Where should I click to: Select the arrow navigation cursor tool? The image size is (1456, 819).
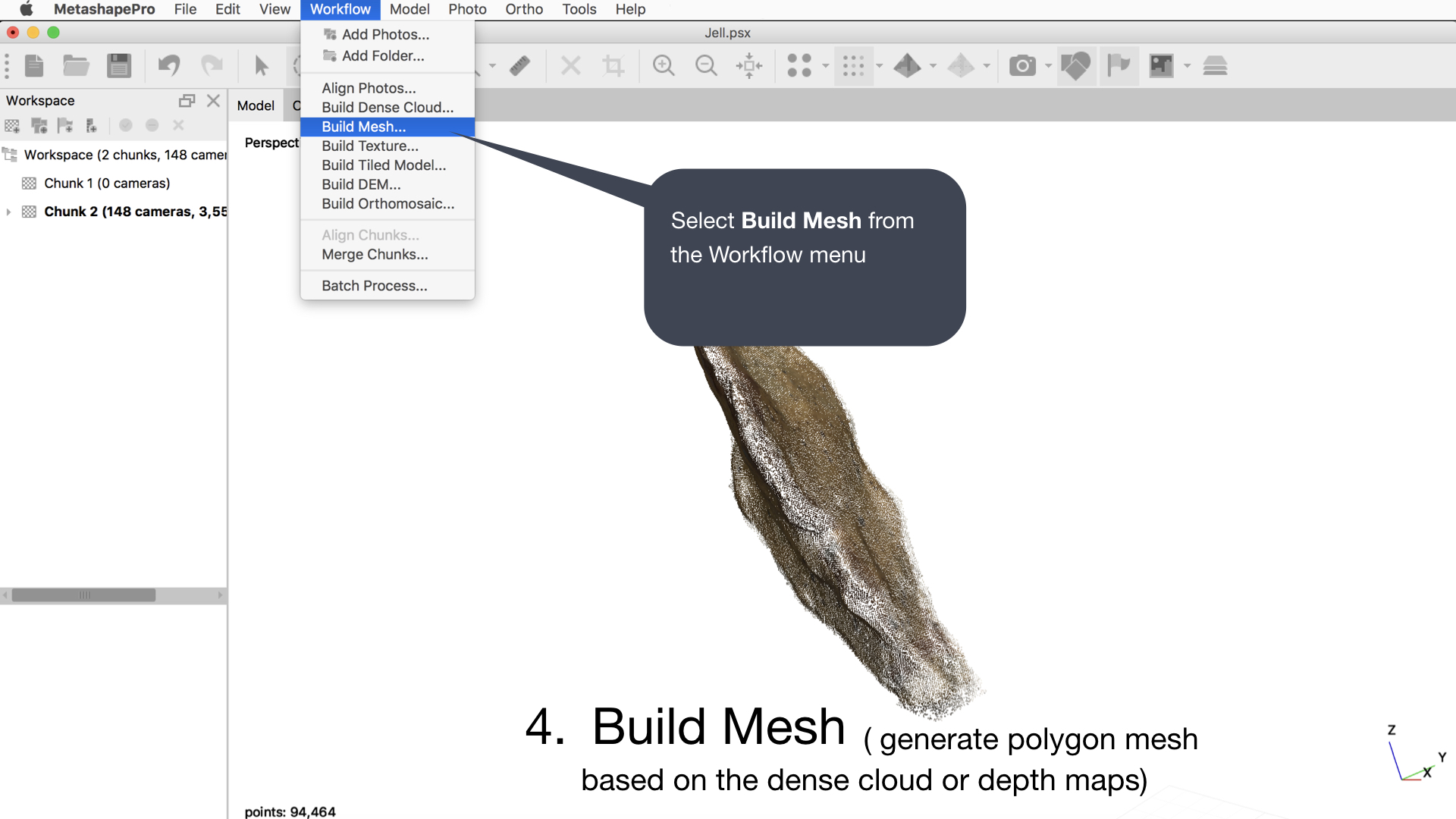(262, 66)
